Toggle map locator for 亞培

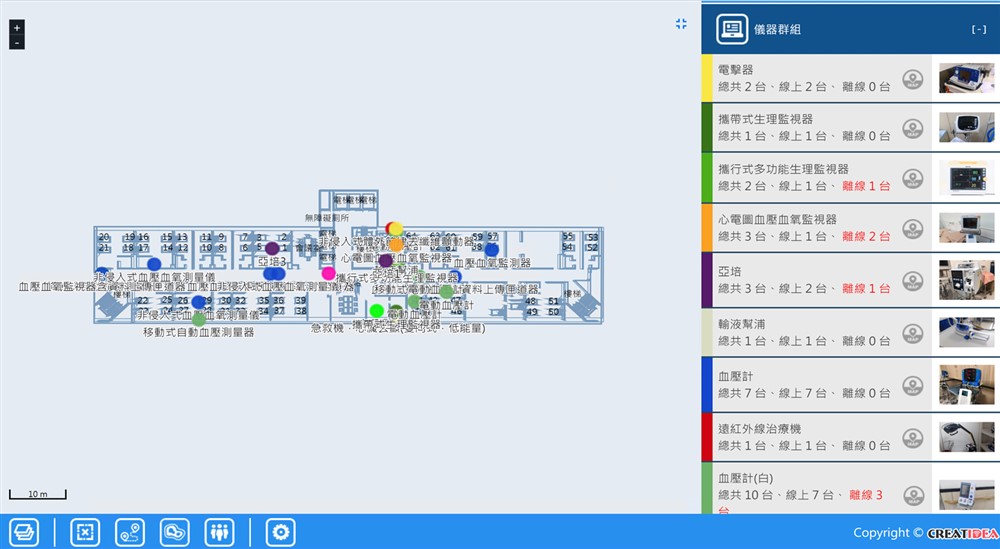[x=912, y=279]
